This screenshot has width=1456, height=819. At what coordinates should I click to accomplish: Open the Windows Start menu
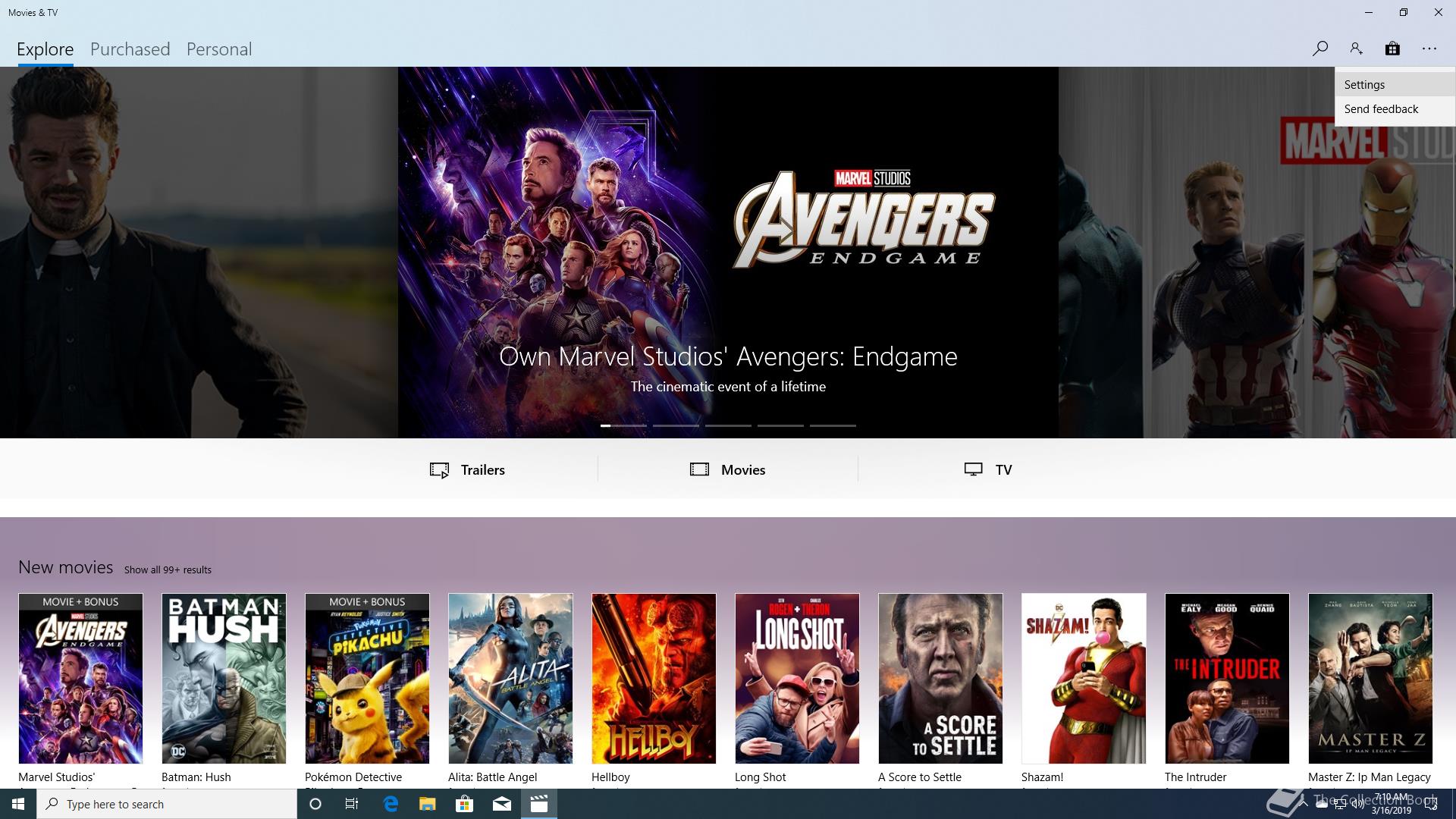[x=18, y=804]
